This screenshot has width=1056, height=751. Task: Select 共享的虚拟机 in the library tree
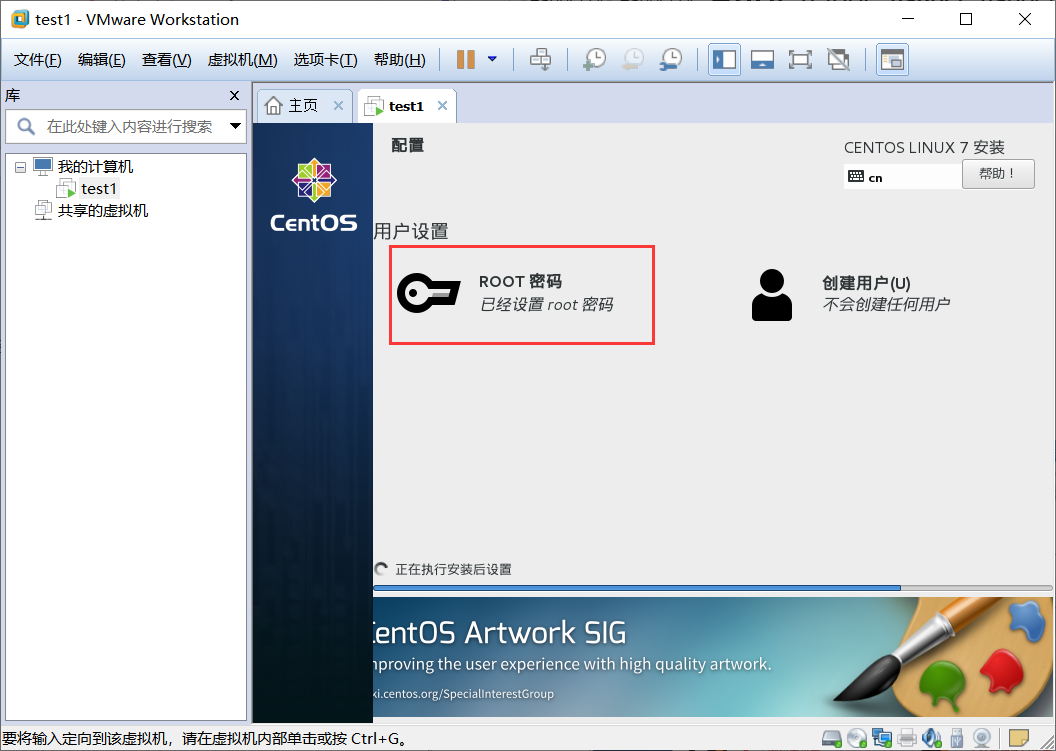point(102,211)
